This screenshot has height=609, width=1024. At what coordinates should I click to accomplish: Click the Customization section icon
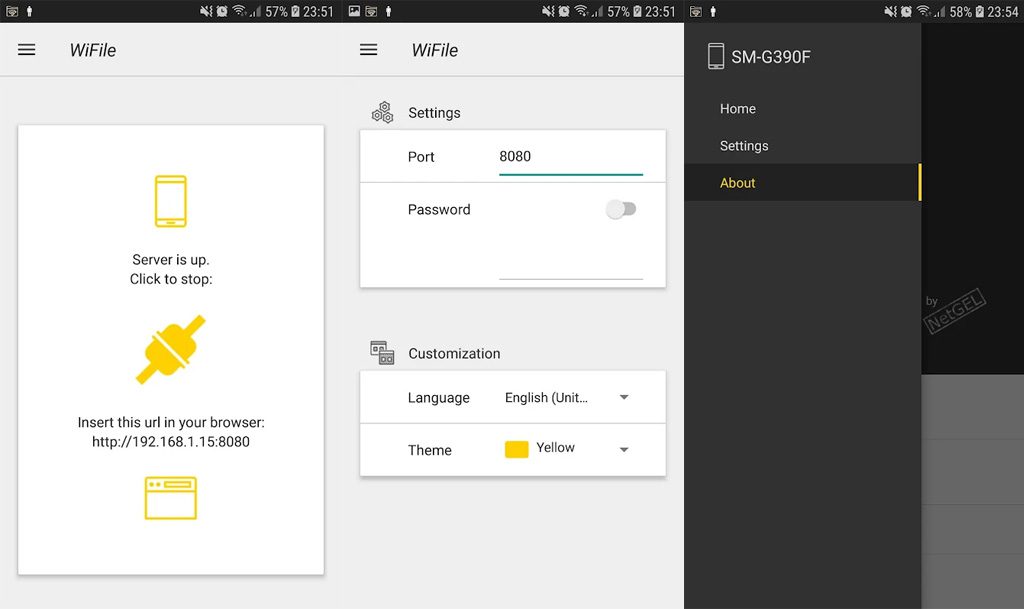(x=382, y=352)
